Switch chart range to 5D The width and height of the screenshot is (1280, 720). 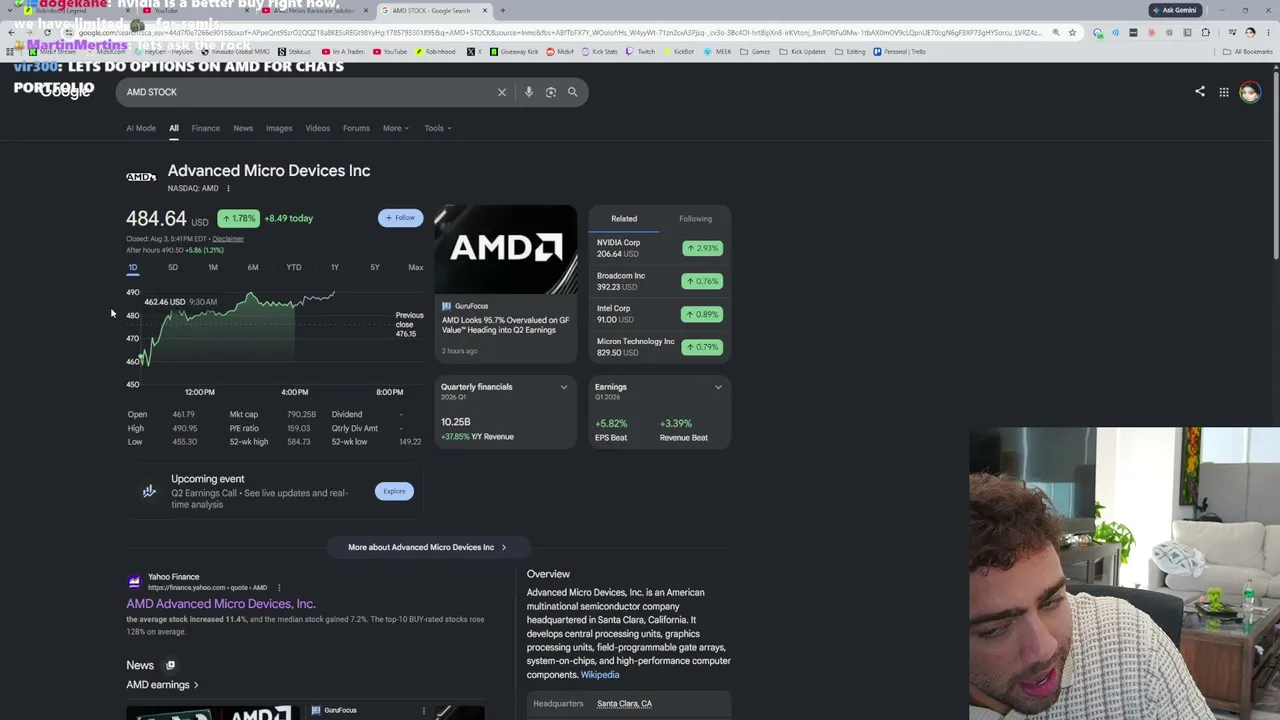tap(173, 267)
